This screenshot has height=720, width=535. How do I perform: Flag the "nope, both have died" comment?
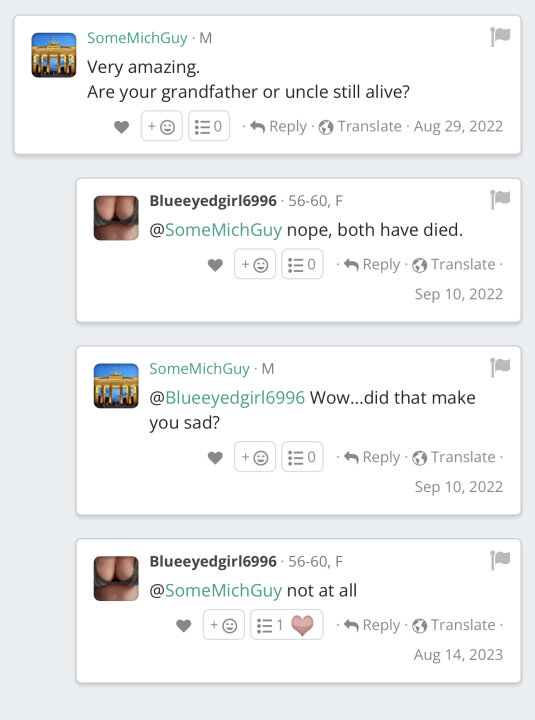500,200
